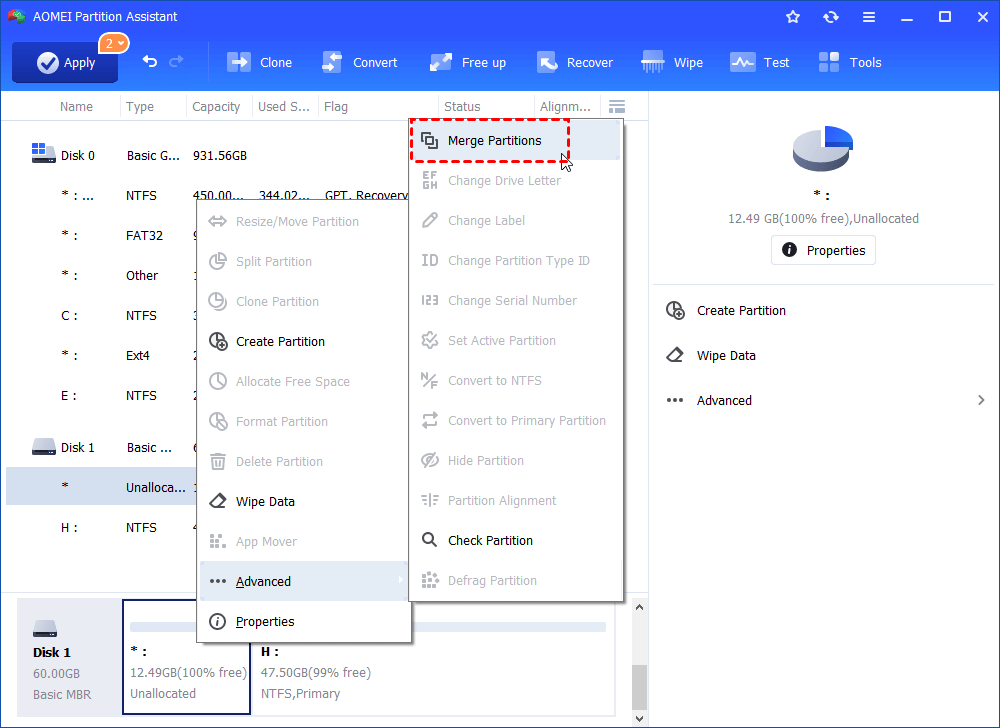Click the Merge Partitions icon
Image resolution: width=1000 pixels, height=728 pixels.
tap(430, 140)
